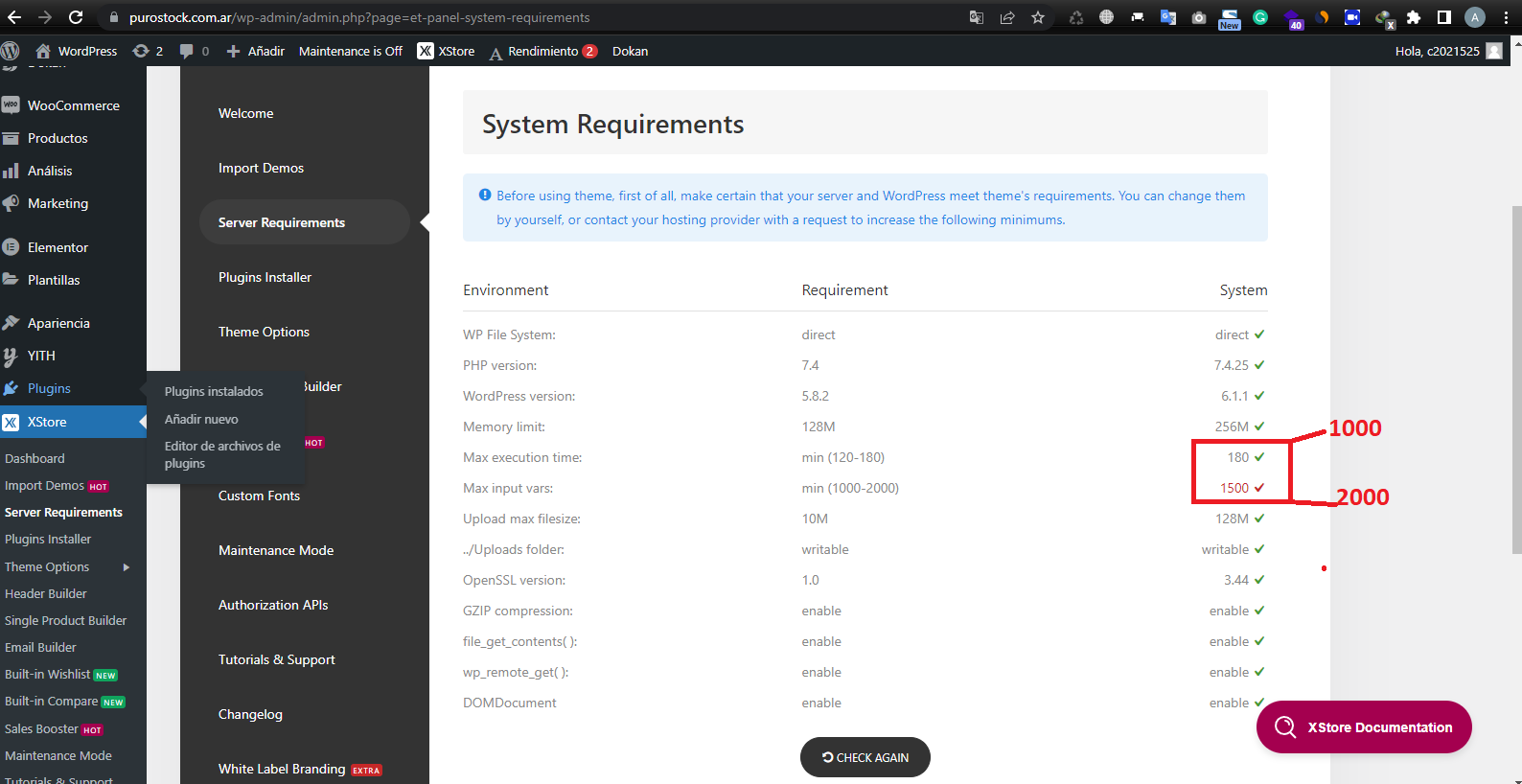Open Editor de archivos de plugins
Viewport: 1522px width, 784px height.
click(x=222, y=454)
